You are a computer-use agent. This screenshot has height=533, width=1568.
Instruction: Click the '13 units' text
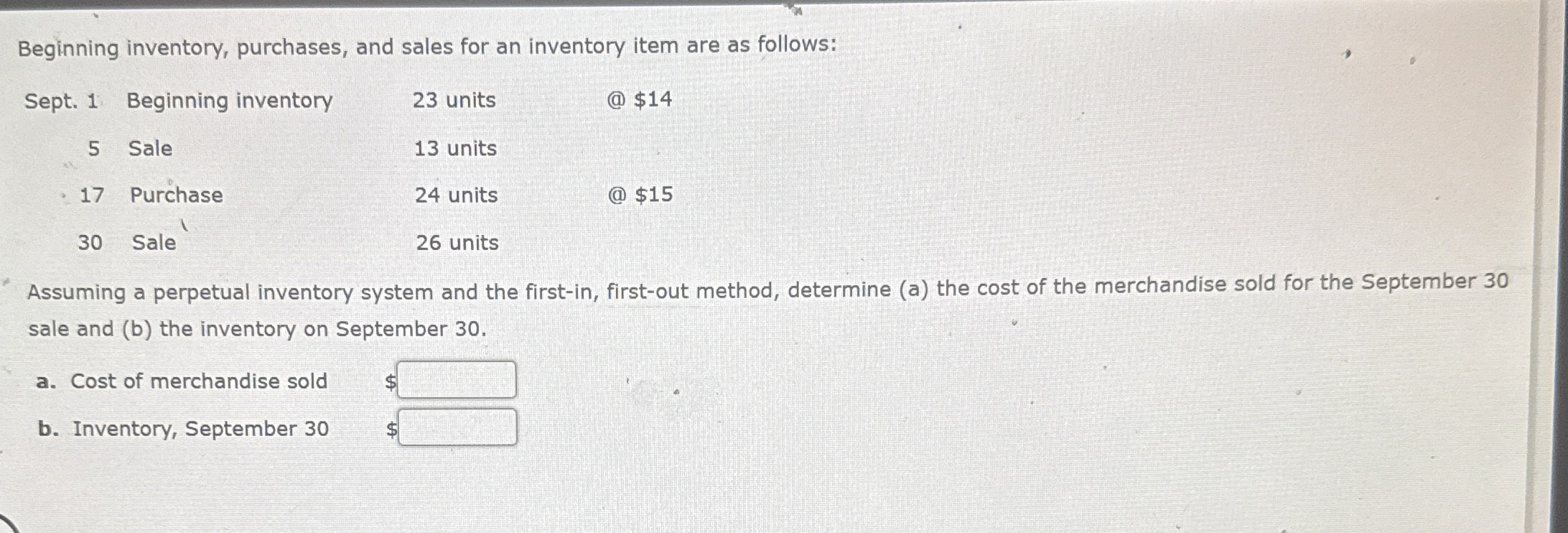(454, 149)
